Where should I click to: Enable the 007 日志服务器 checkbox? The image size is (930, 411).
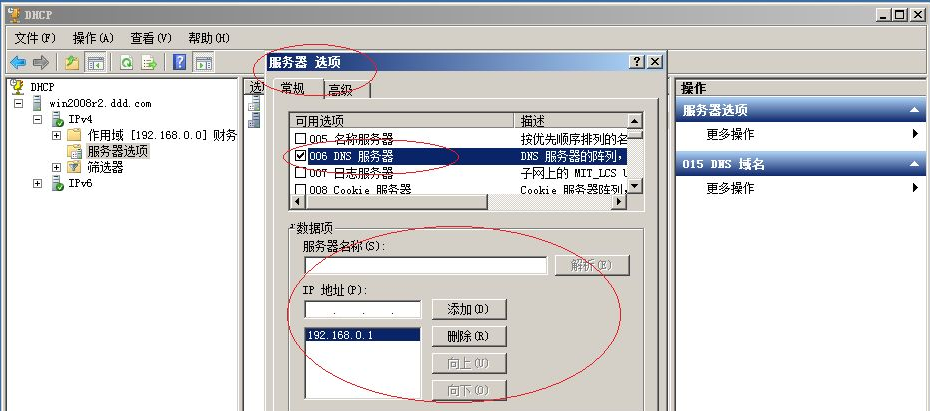tap(301, 173)
